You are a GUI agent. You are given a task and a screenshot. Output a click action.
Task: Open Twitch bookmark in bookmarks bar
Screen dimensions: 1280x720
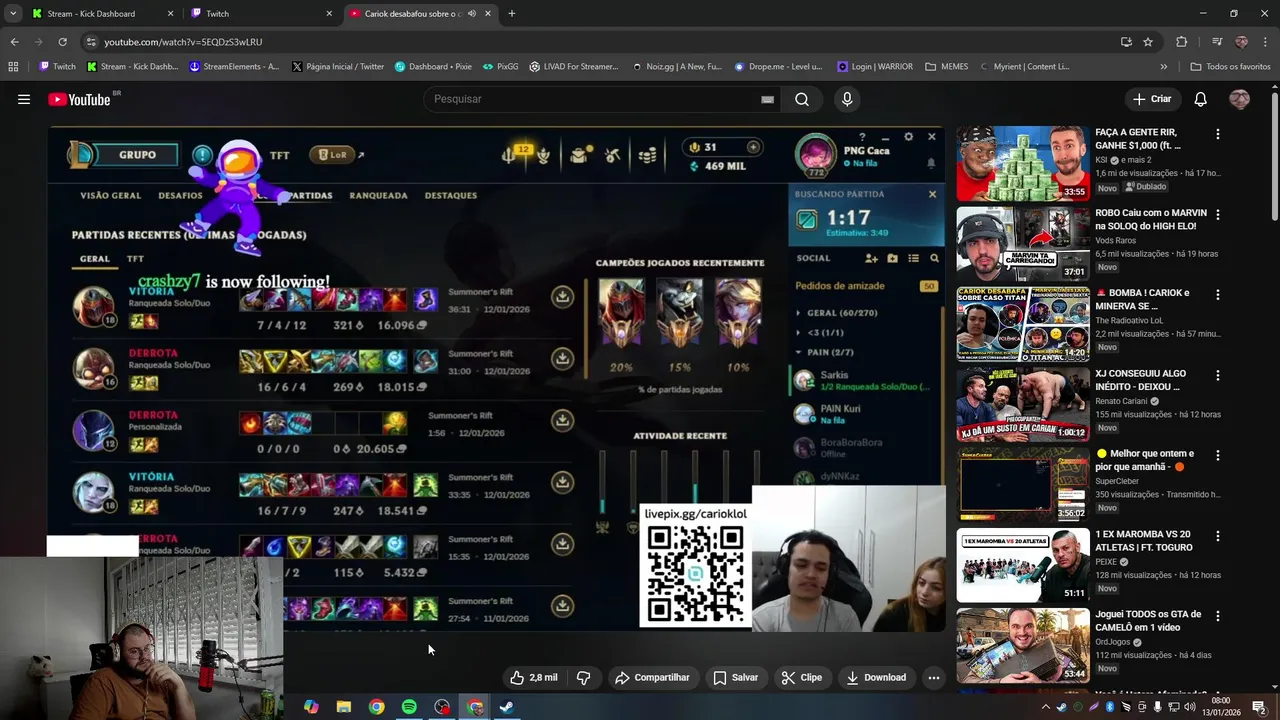[x=57, y=67]
